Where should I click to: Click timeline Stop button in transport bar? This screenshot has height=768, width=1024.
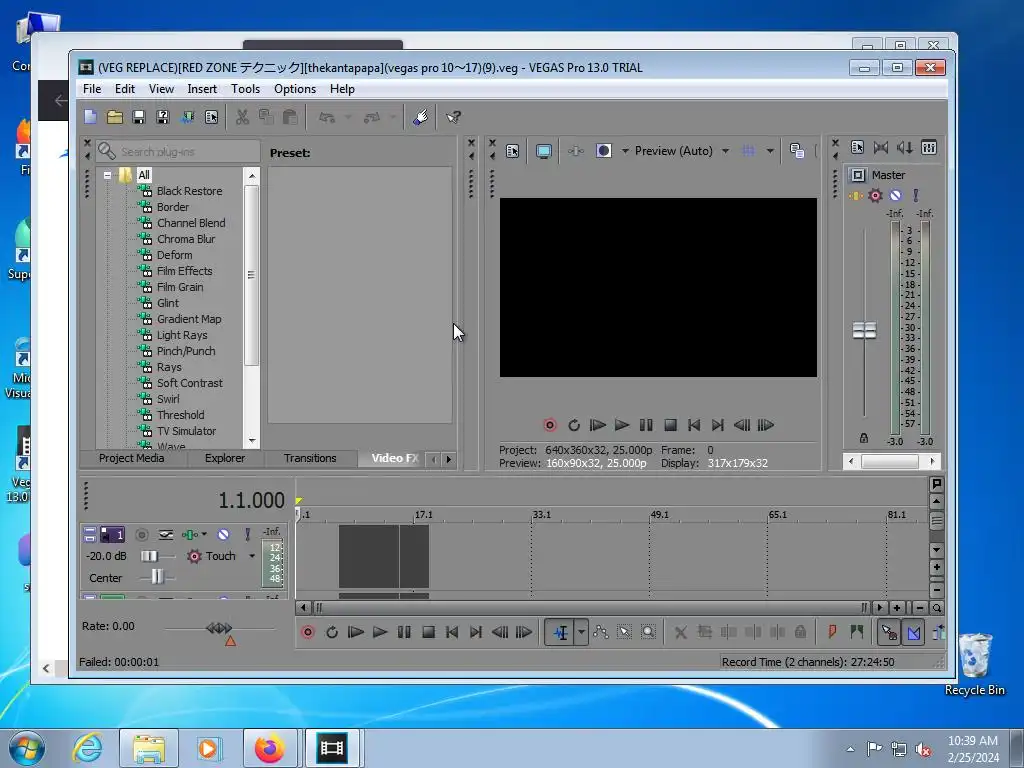[x=428, y=632]
